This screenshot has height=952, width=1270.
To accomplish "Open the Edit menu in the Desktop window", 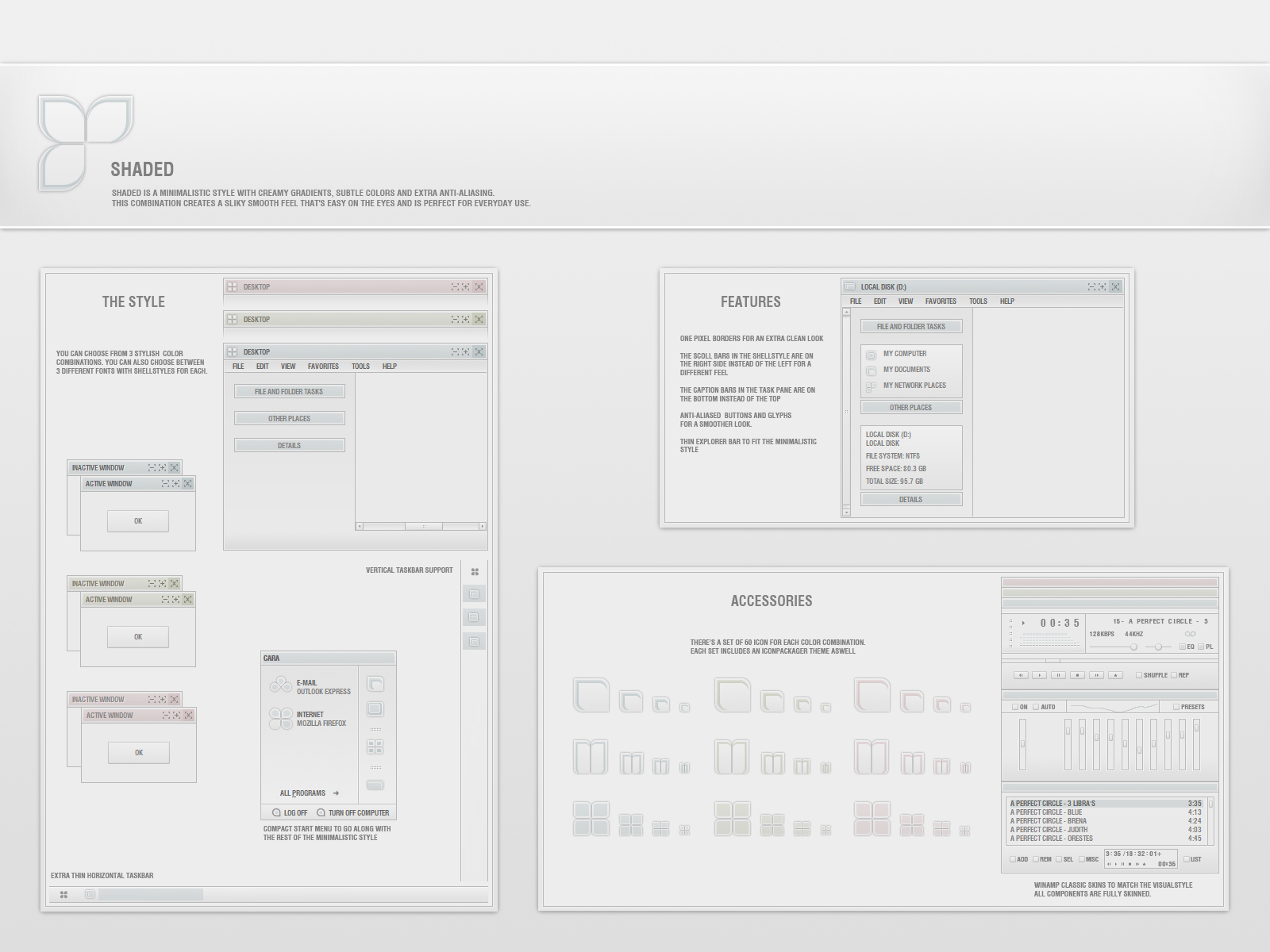I will pyautogui.click(x=263, y=367).
